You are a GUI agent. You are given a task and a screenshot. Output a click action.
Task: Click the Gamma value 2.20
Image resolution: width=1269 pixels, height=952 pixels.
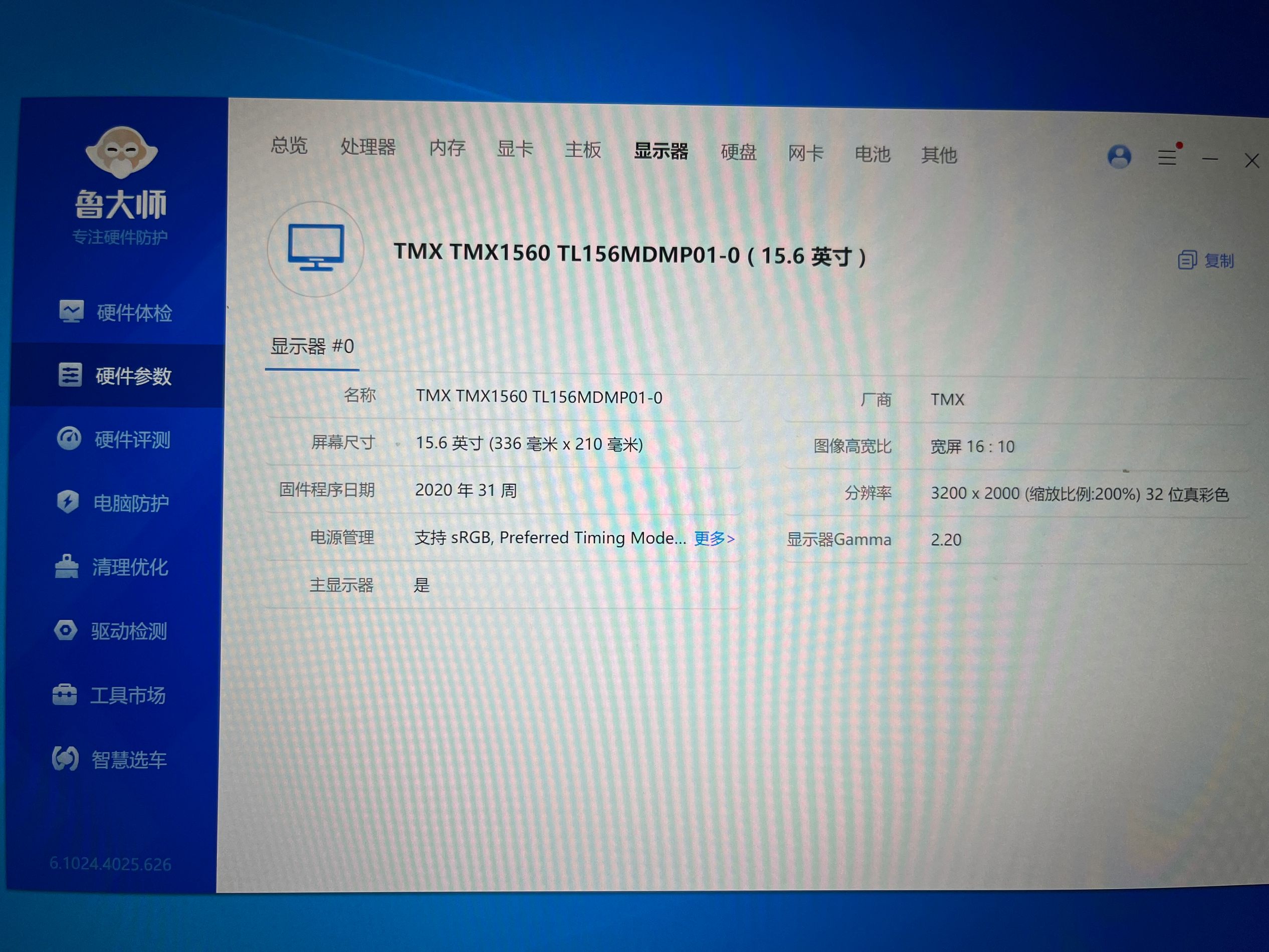coord(946,540)
